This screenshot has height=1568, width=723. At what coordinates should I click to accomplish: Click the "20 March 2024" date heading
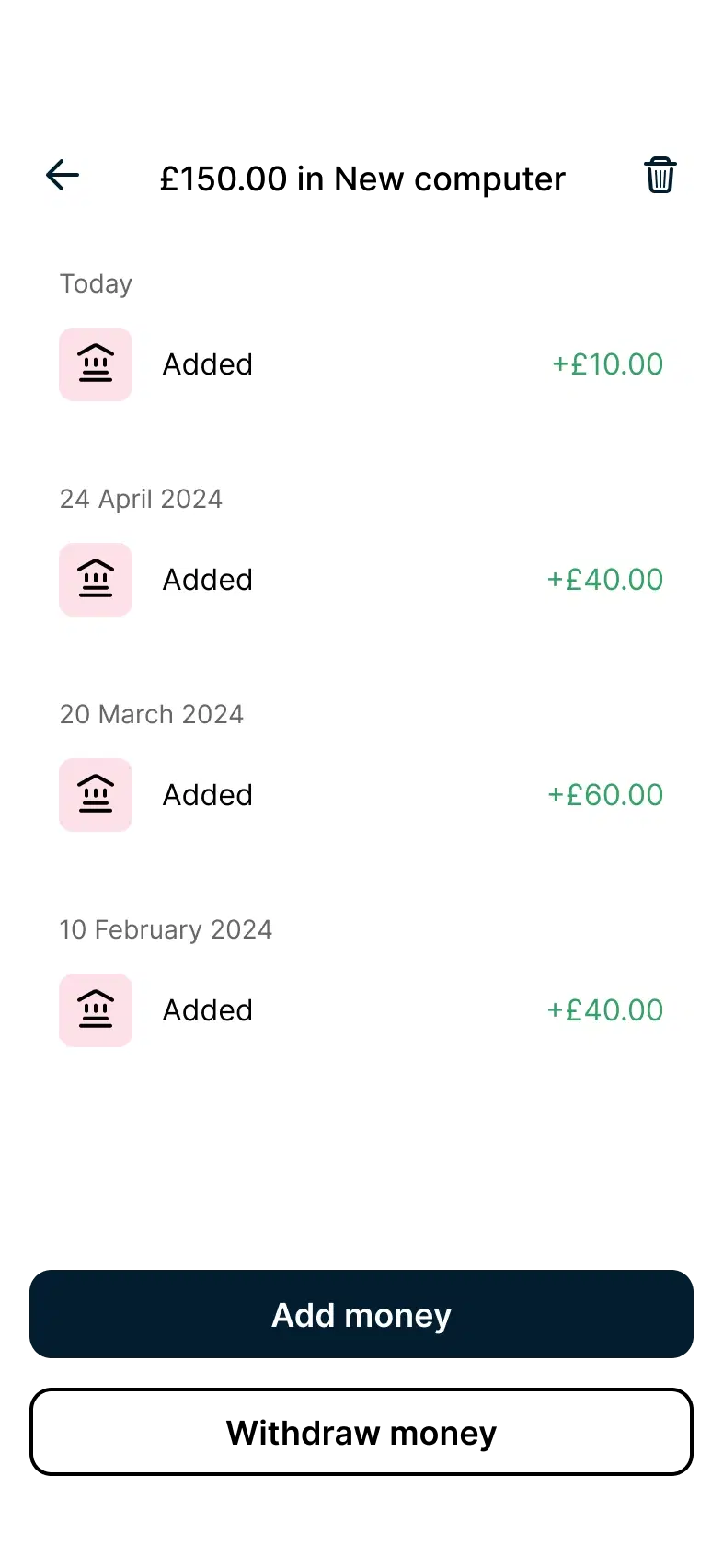(x=152, y=714)
